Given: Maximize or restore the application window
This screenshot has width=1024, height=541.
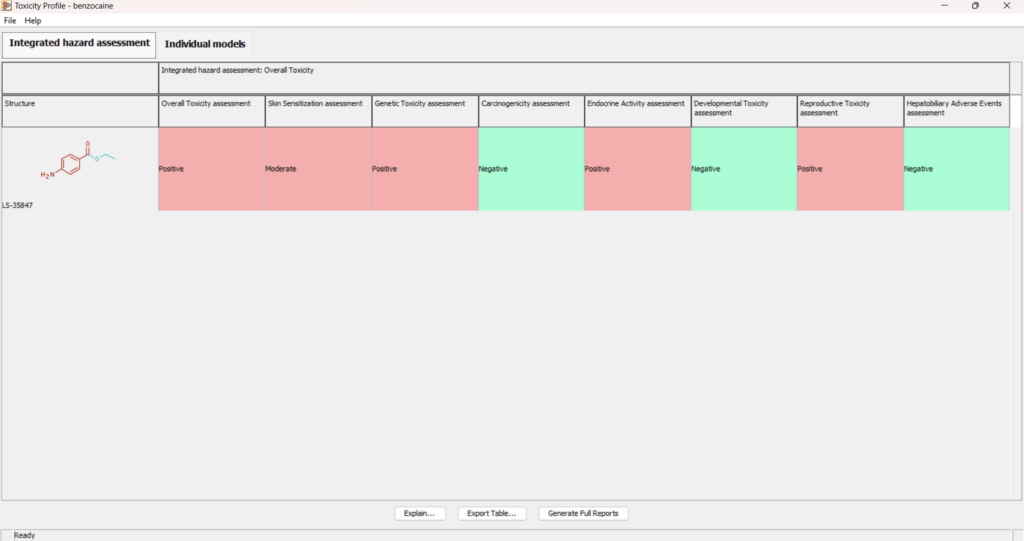Looking at the screenshot, I should [x=975, y=6].
